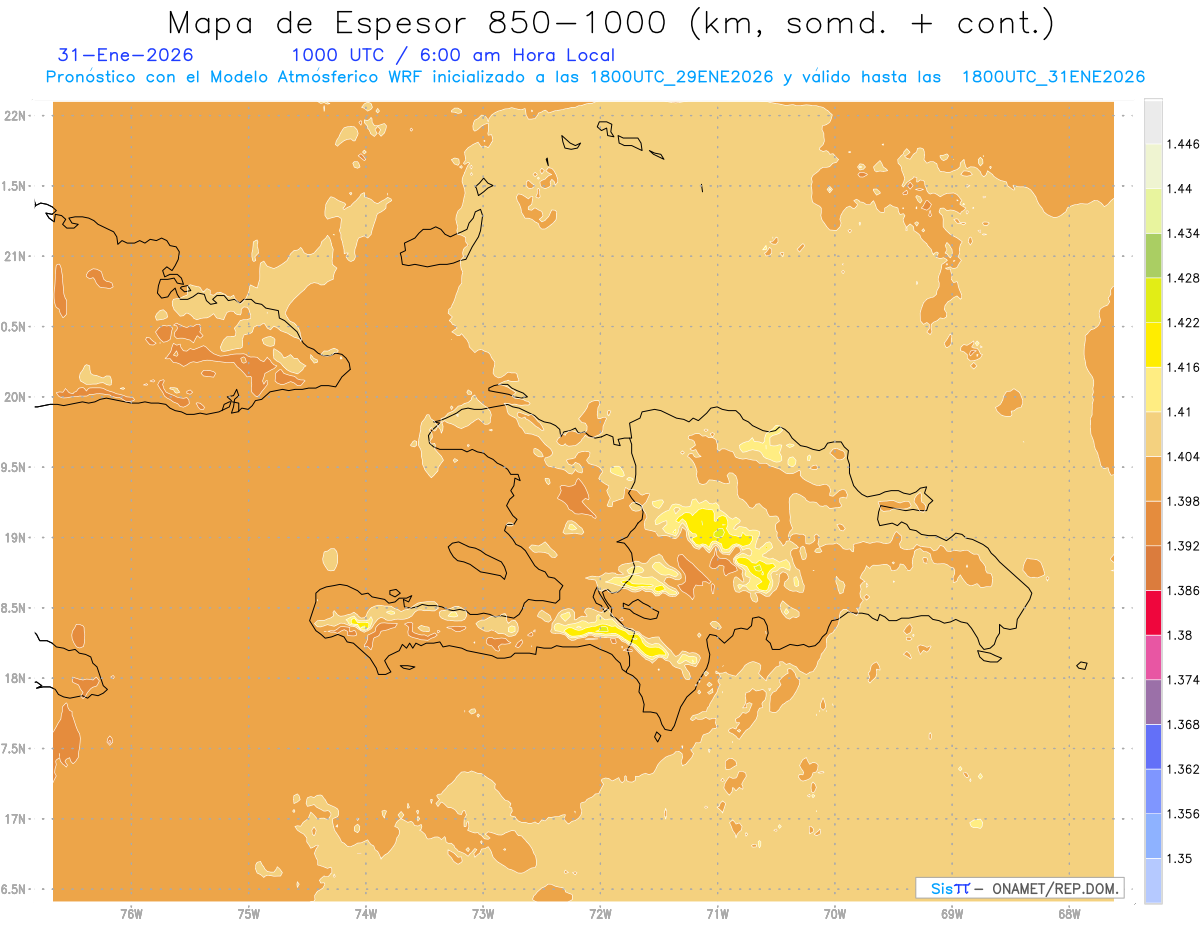This screenshot has height=927, width=1200.
Task: Select the orange swatch between 1.398 and 1.404
Action: [1153, 478]
